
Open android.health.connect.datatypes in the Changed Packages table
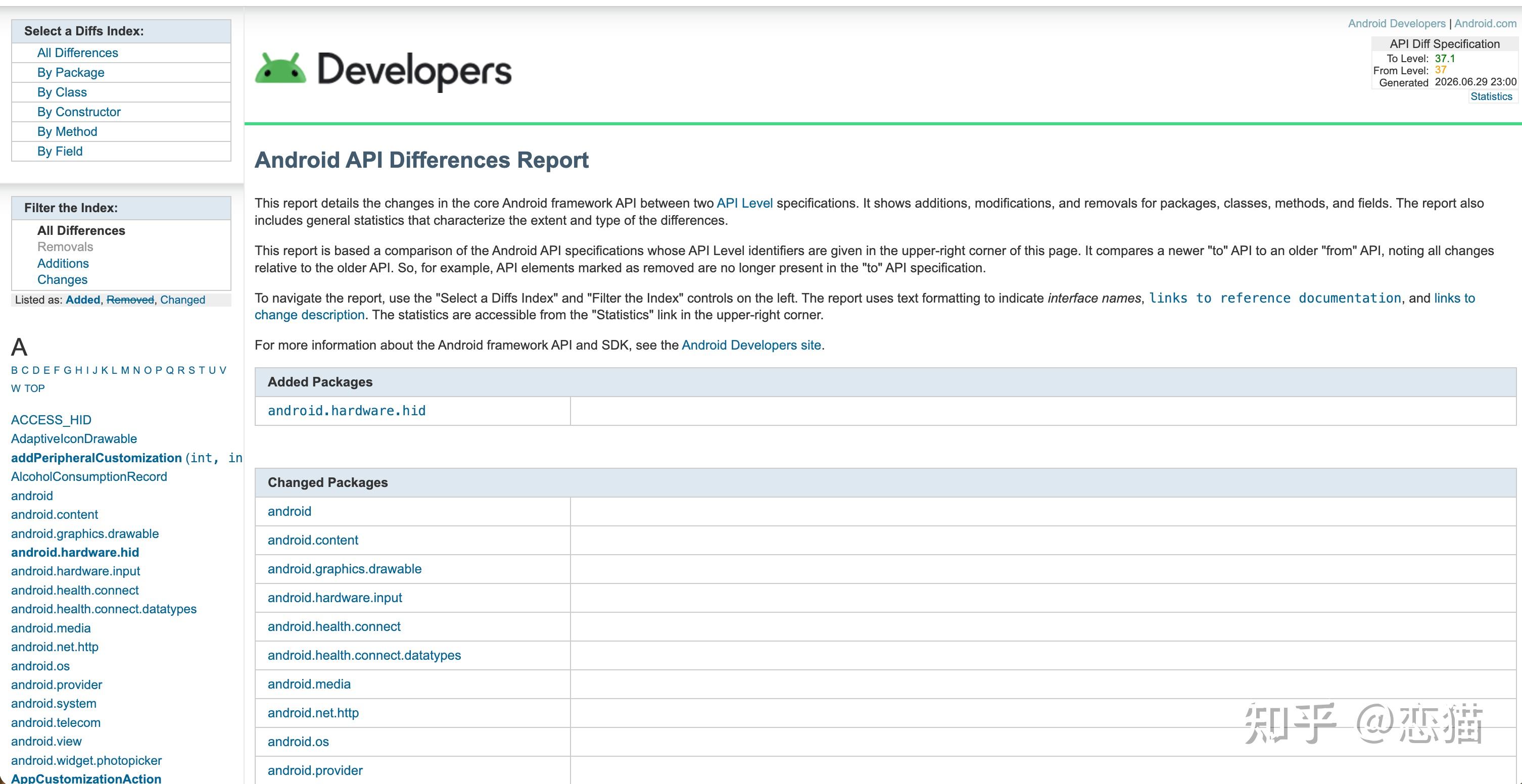[x=364, y=655]
